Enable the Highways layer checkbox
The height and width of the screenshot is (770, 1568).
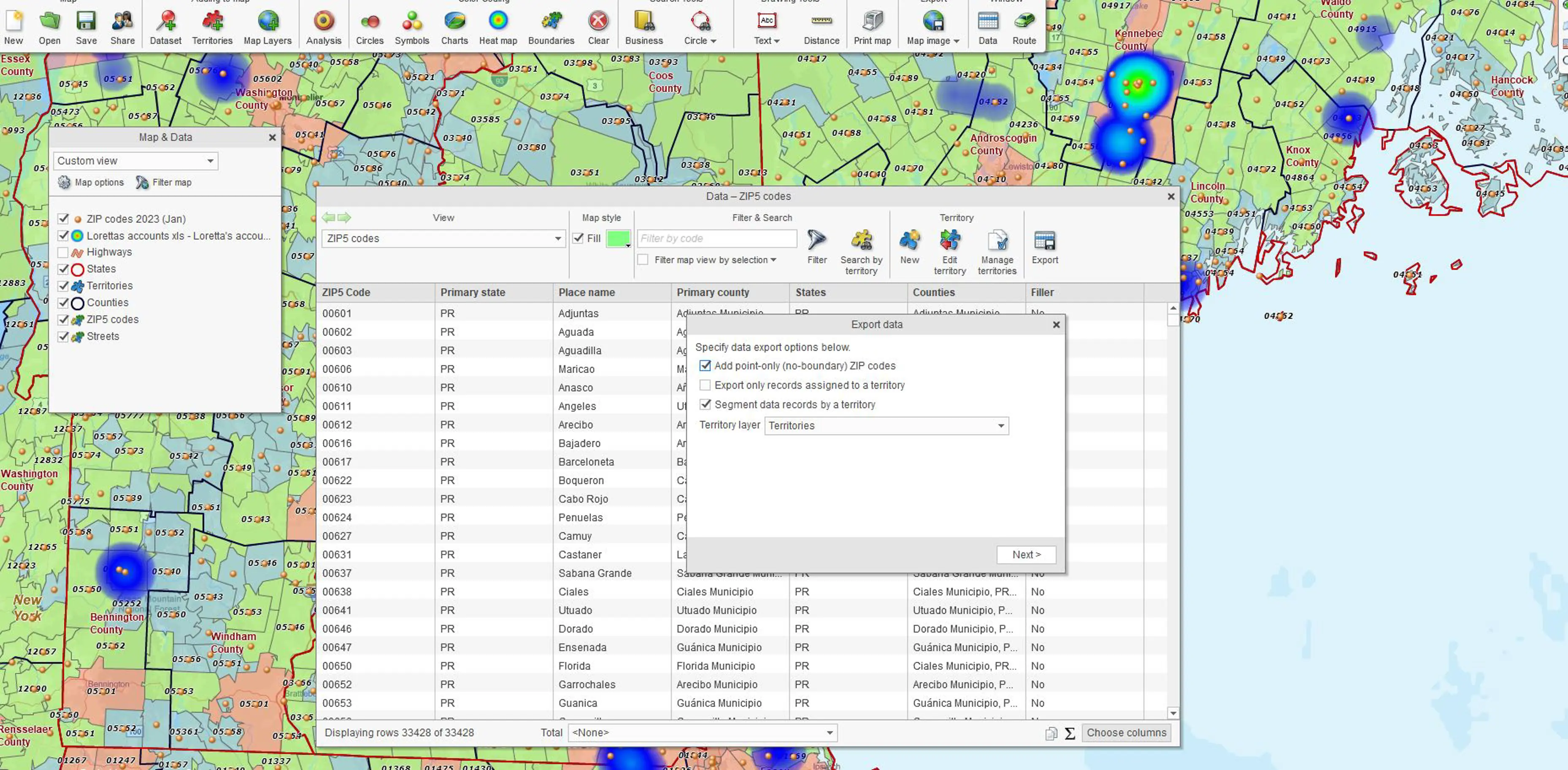coord(63,252)
